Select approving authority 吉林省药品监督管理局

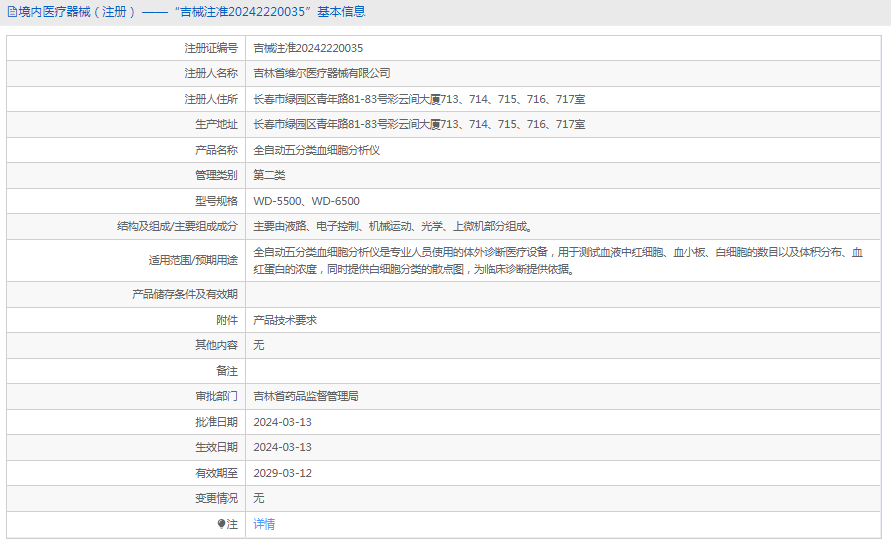[306, 396]
